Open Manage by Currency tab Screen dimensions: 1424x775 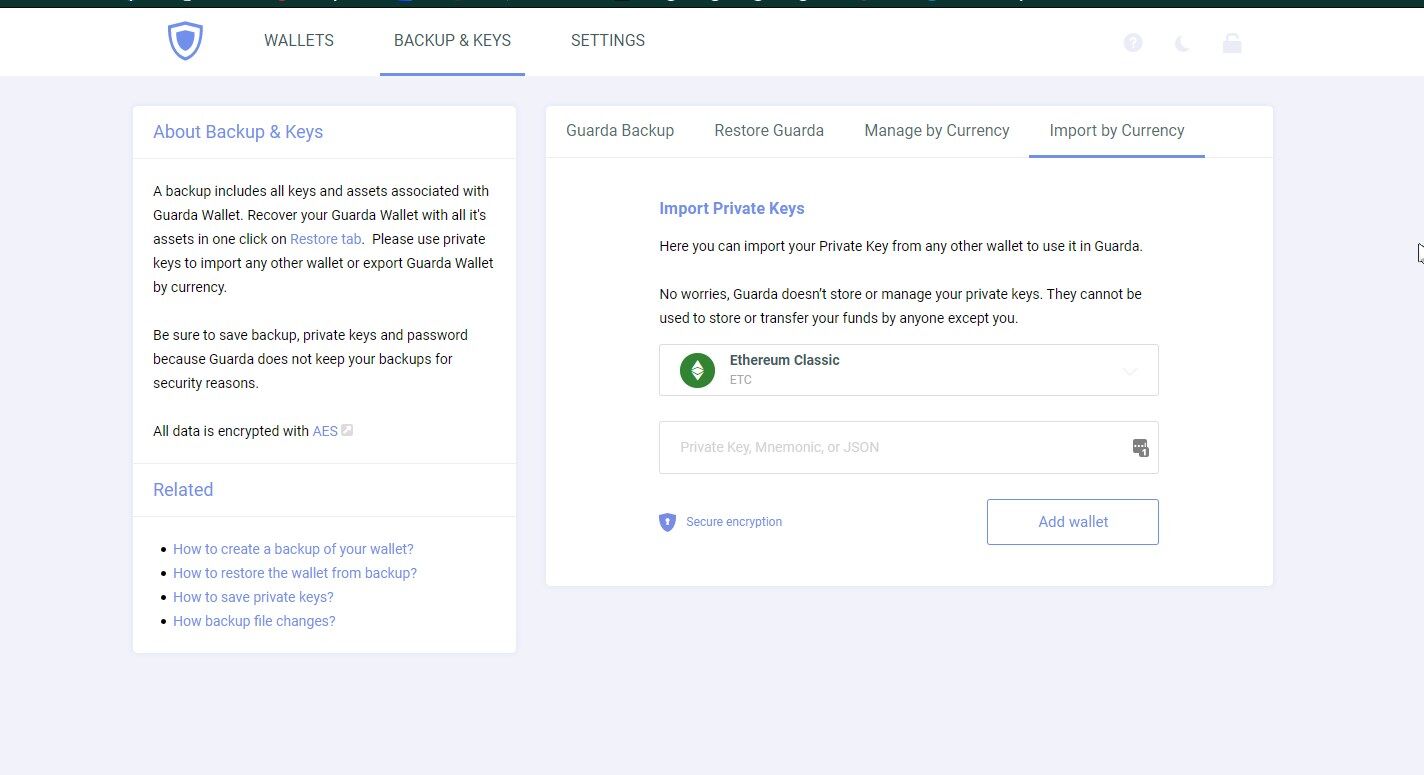point(937,131)
